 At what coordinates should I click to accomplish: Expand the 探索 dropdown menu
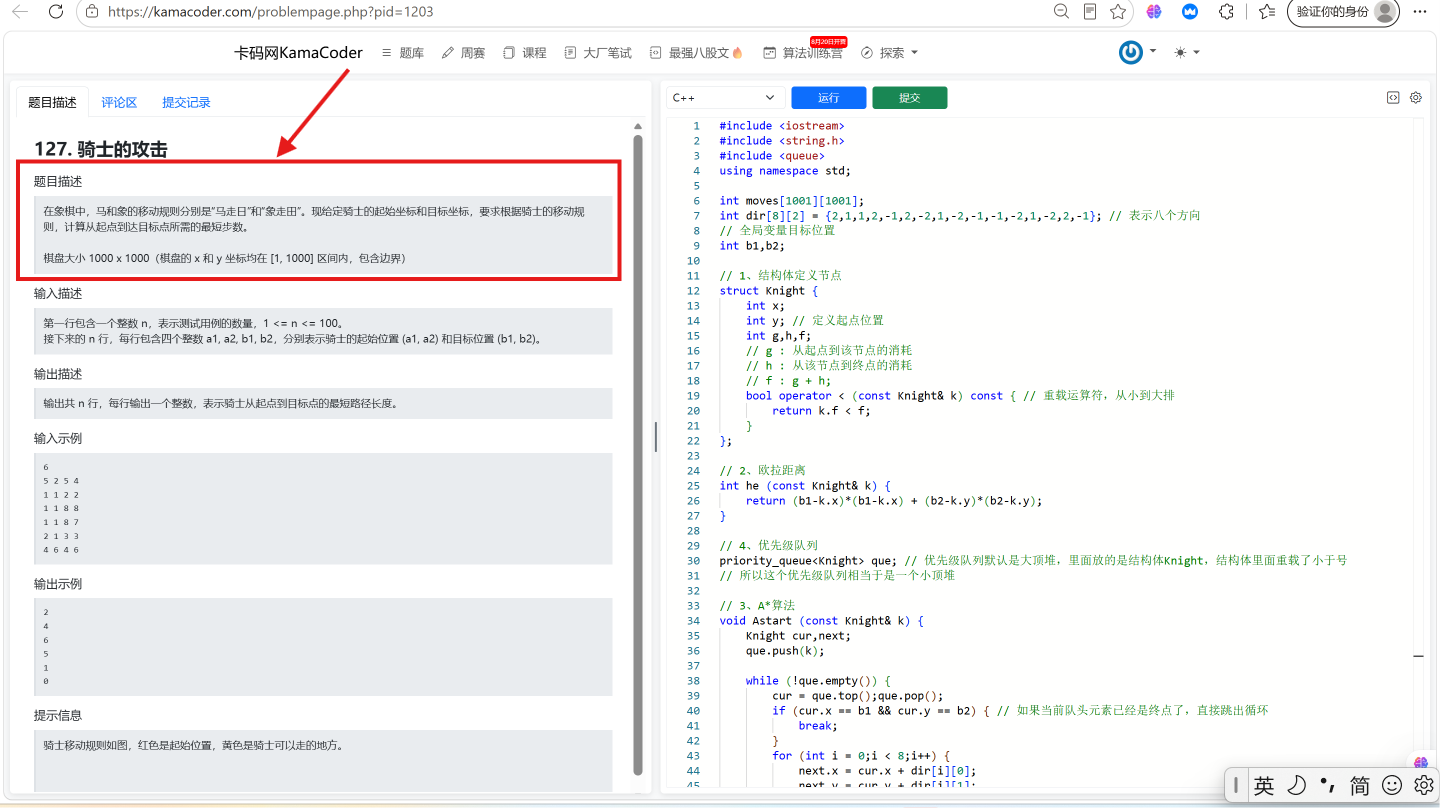pos(889,53)
